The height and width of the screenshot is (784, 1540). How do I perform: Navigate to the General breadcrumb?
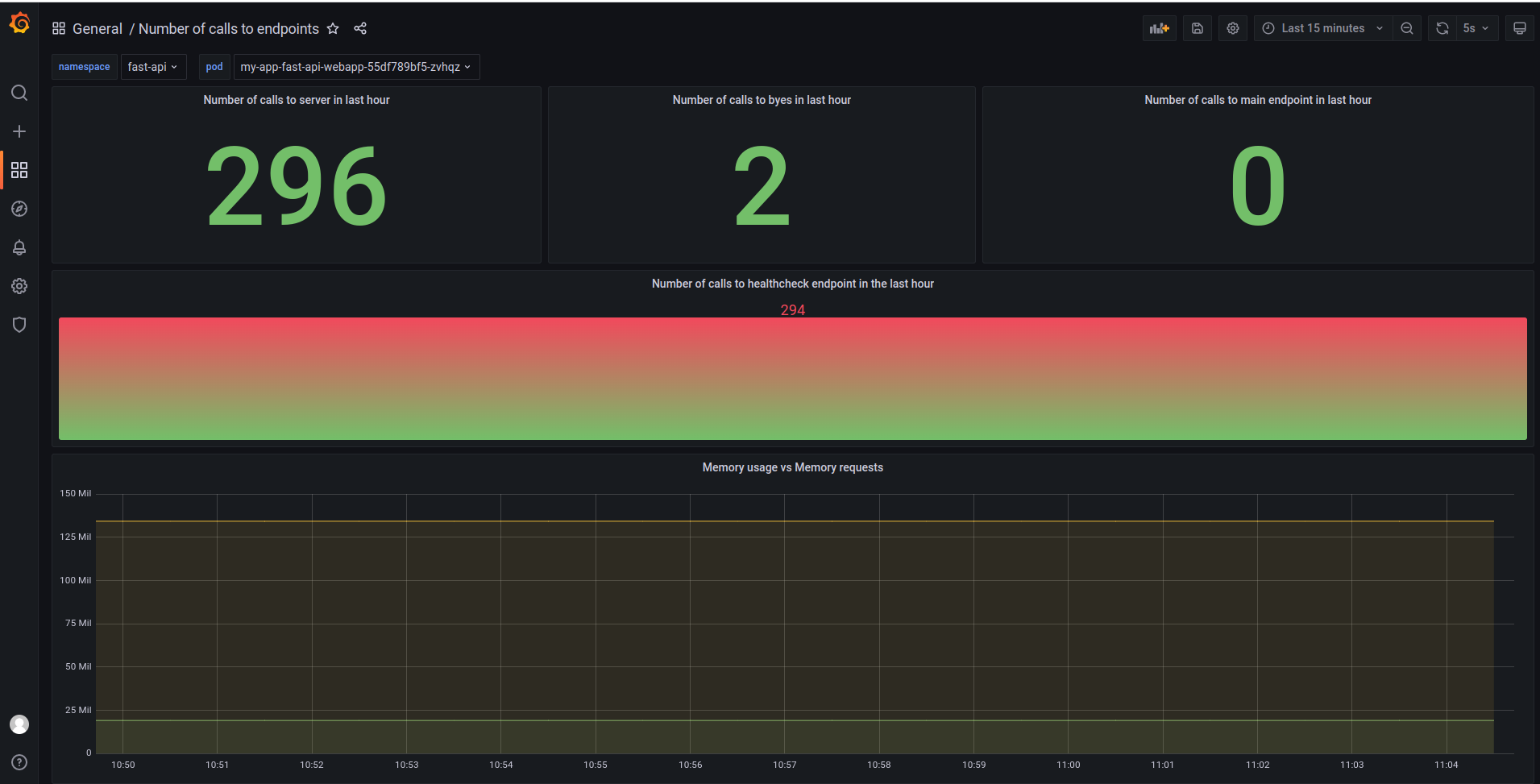97,28
